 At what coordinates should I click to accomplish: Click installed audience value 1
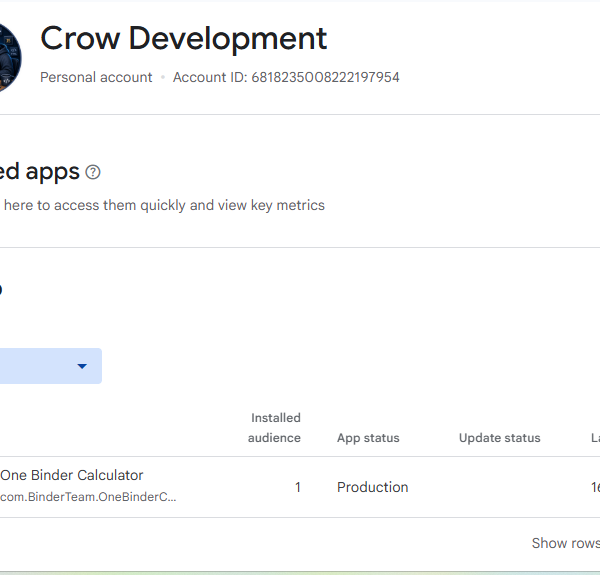coord(298,487)
